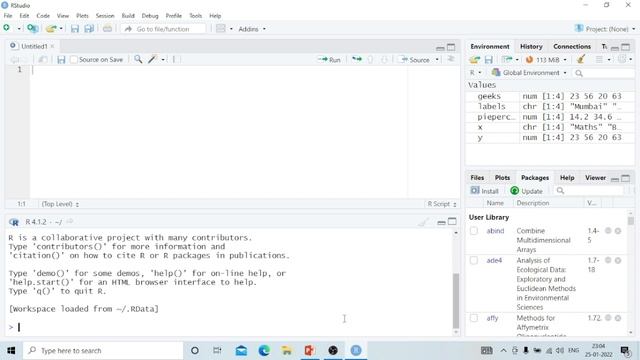Viewport: 640px width, 360px height.
Task: Open workspace panes layout icon
Action: [221, 29]
